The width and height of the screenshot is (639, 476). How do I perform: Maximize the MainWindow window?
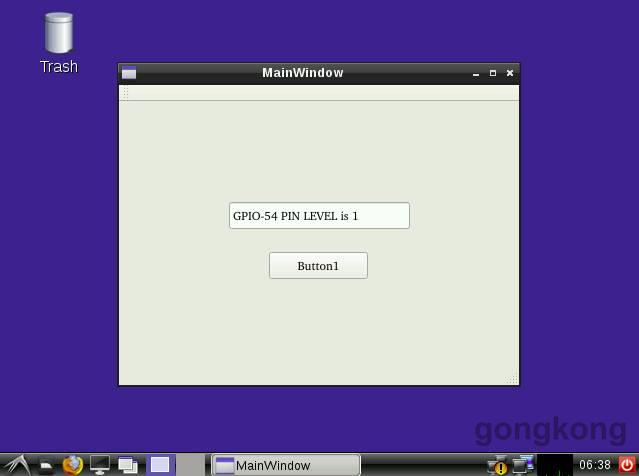[493, 73]
